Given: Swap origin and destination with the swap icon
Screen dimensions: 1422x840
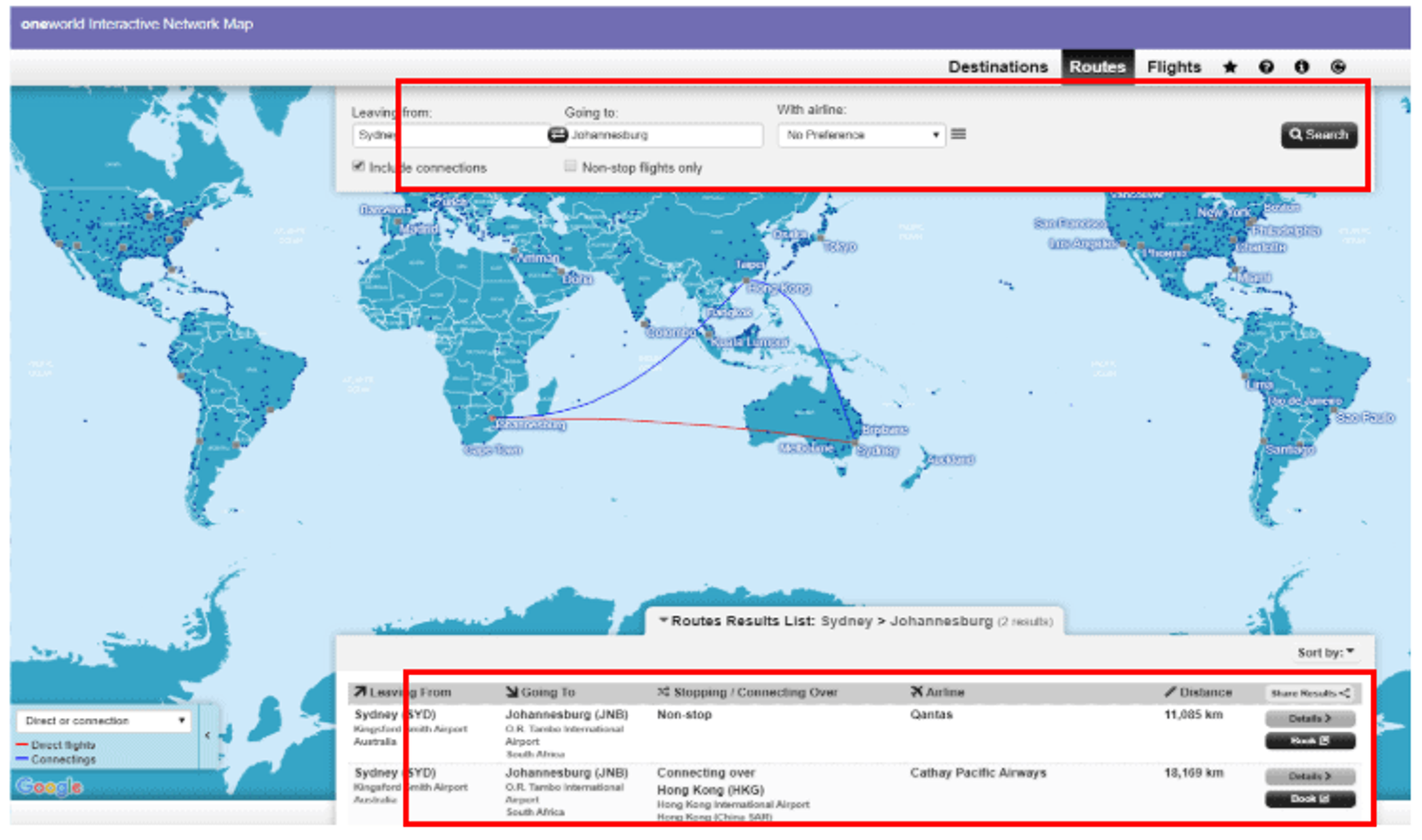Looking at the screenshot, I should coord(558,135).
